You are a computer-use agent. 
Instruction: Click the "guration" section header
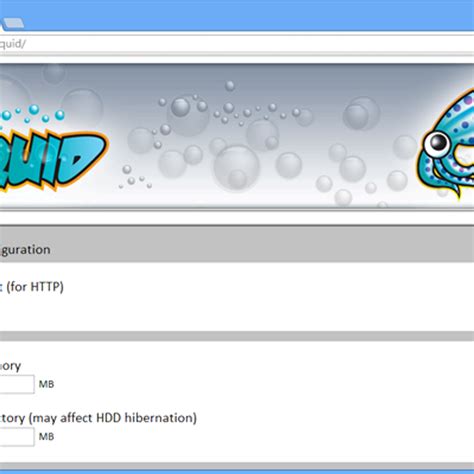point(25,250)
